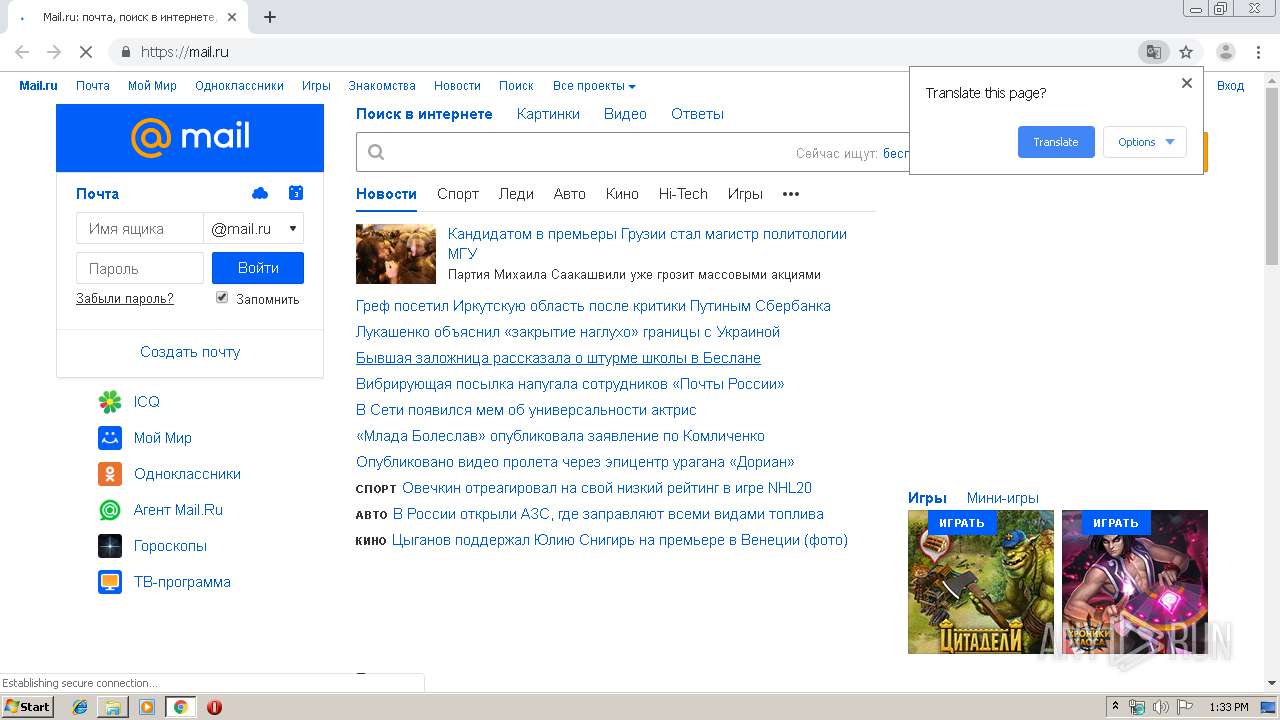This screenshot has height=720, width=1280.
Task: Switch to the Кино news tab
Action: tap(622, 194)
